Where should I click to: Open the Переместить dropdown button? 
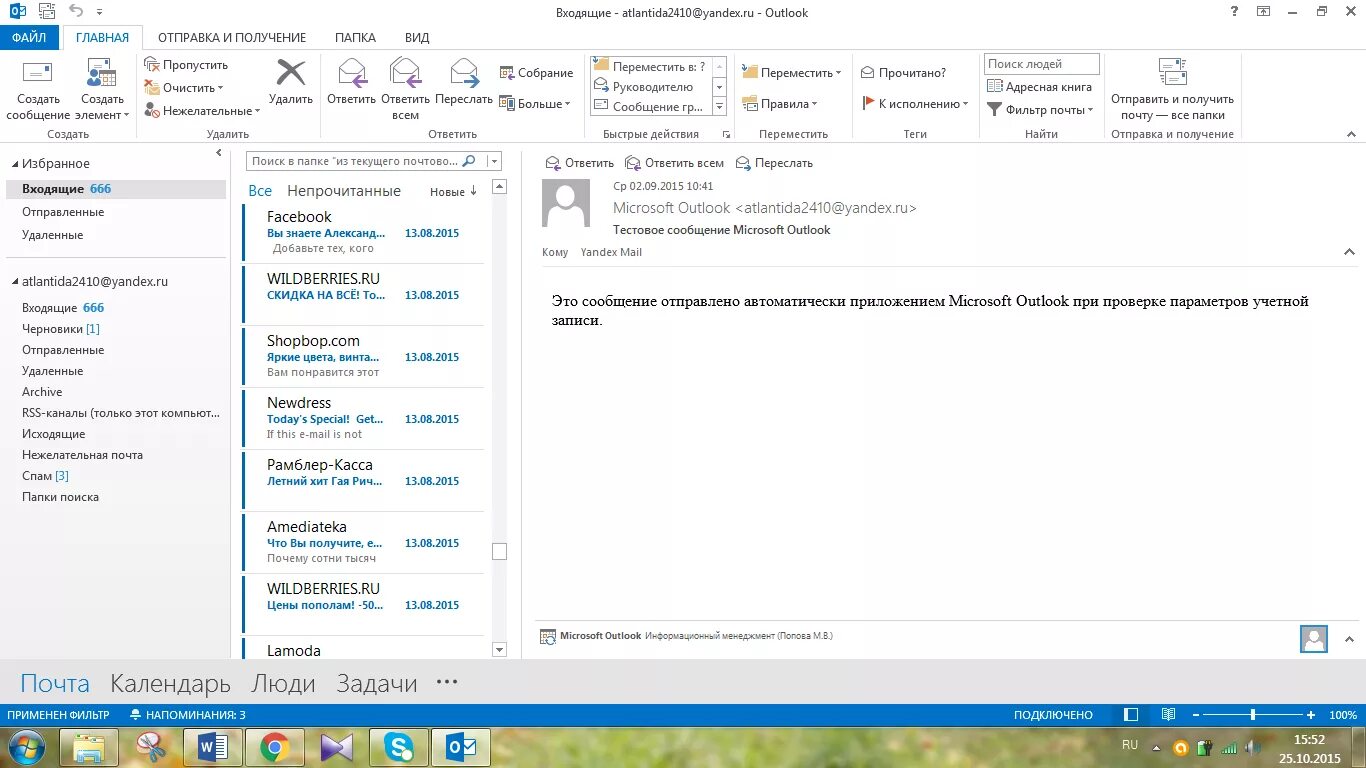point(792,73)
